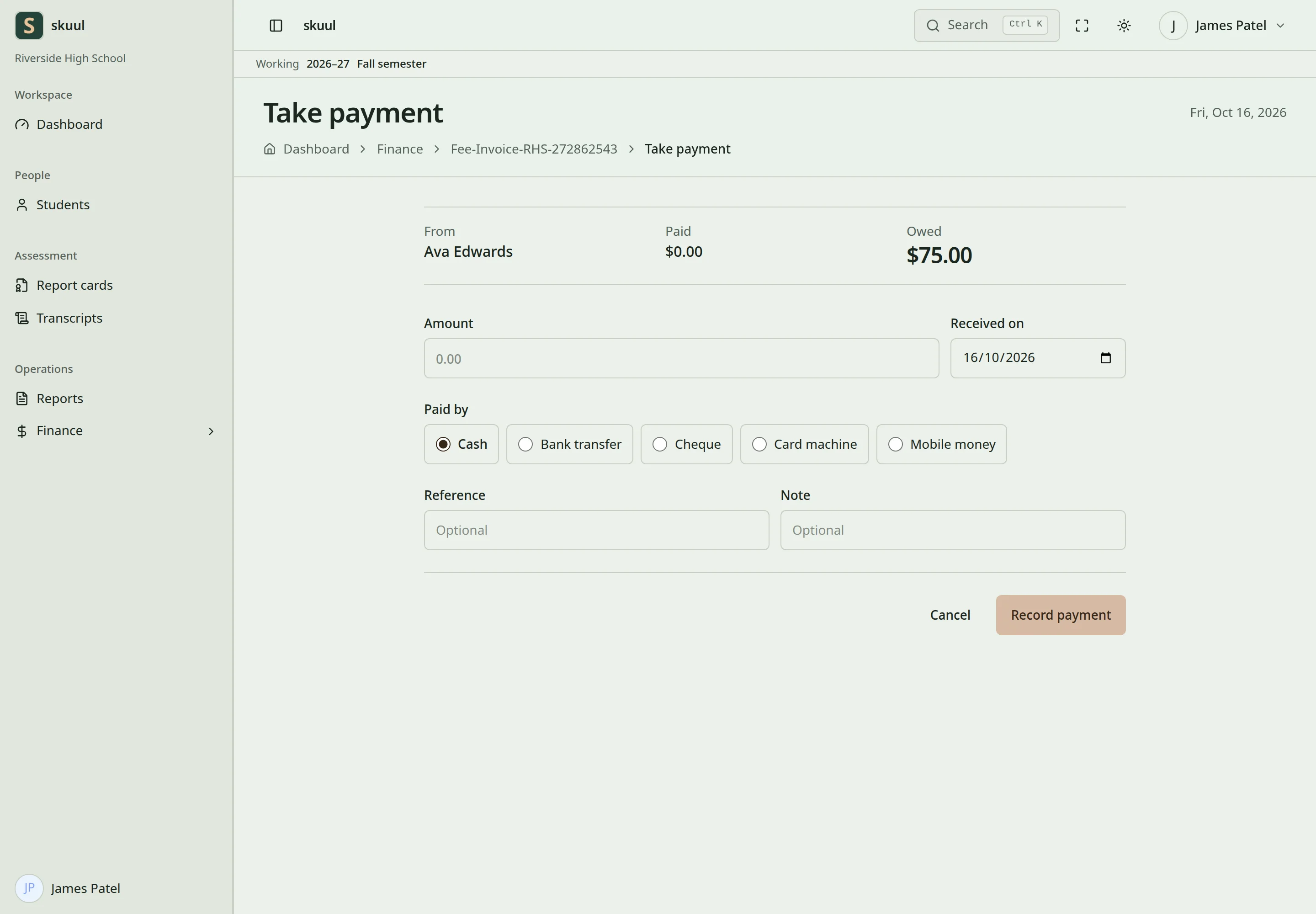Click the Ctrl K shortcut badge
Image resolution: width=1316 pixels, height=914 pixels.
(x=1024, y=25)
